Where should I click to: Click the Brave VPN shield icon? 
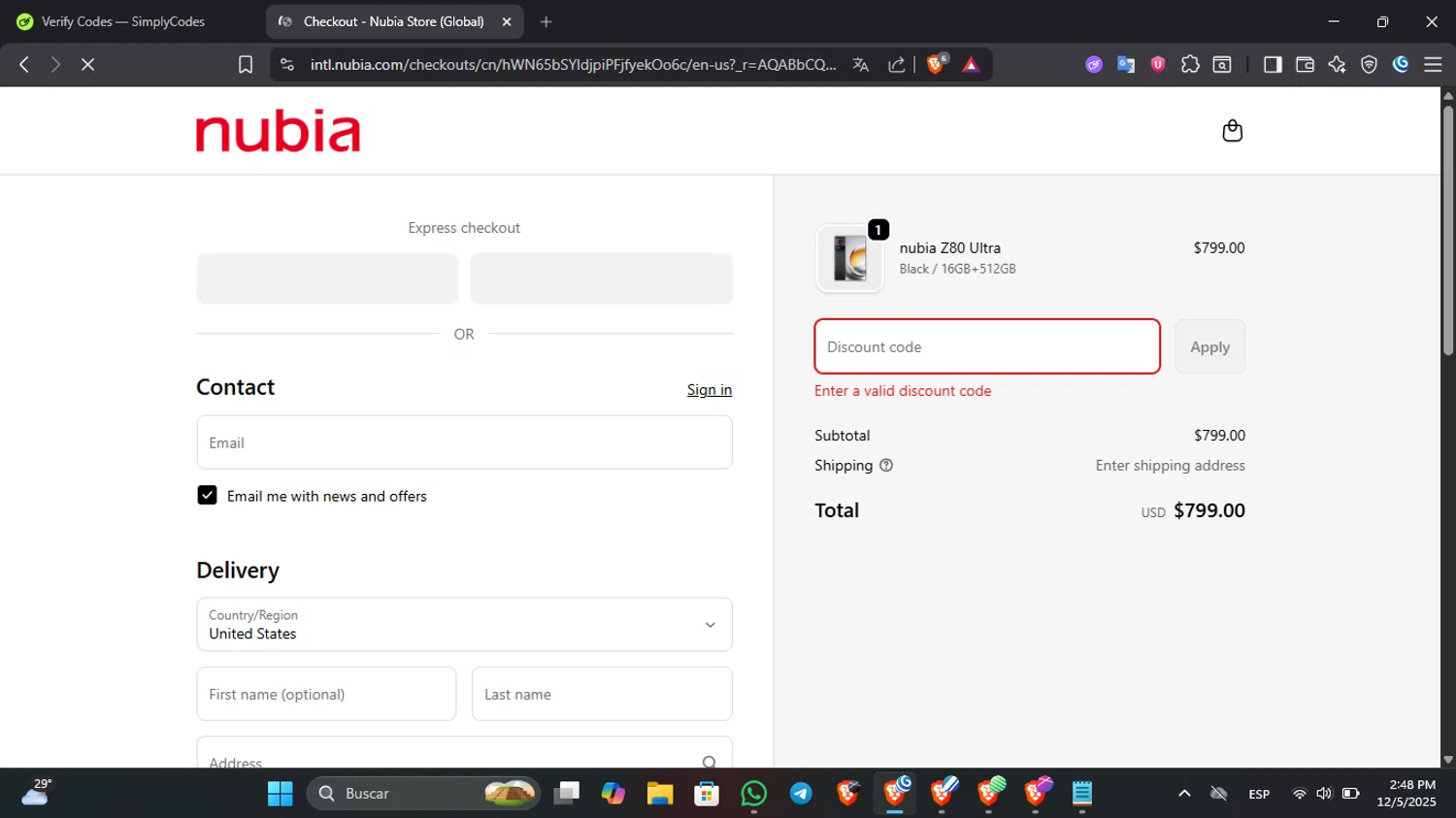[1369, 64]
